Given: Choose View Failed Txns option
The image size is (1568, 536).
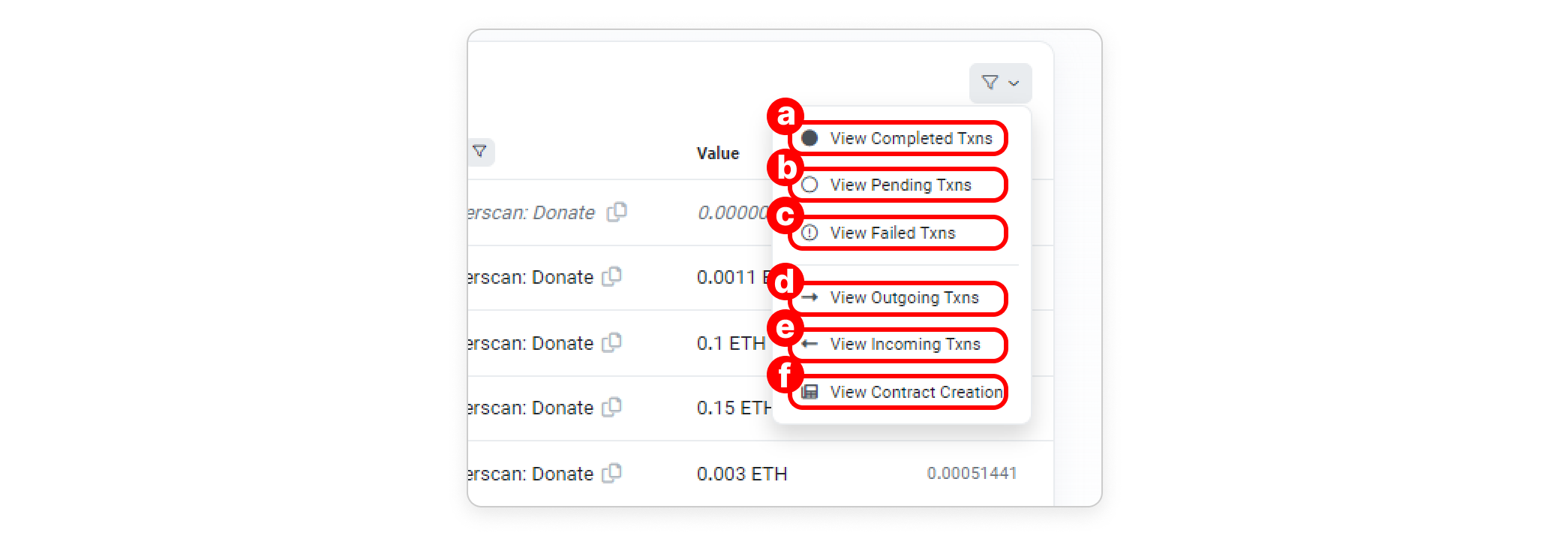Looking at the screenshot, I should (892, 233).
